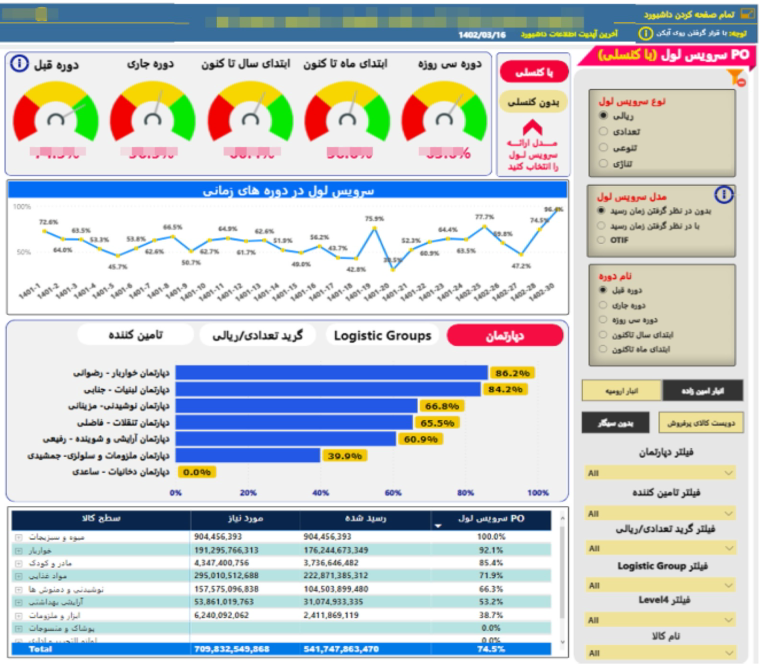Click the دوره قبل gauge
Image resolution: width=764 pixels, height=667 pixels.
(55, 112)
